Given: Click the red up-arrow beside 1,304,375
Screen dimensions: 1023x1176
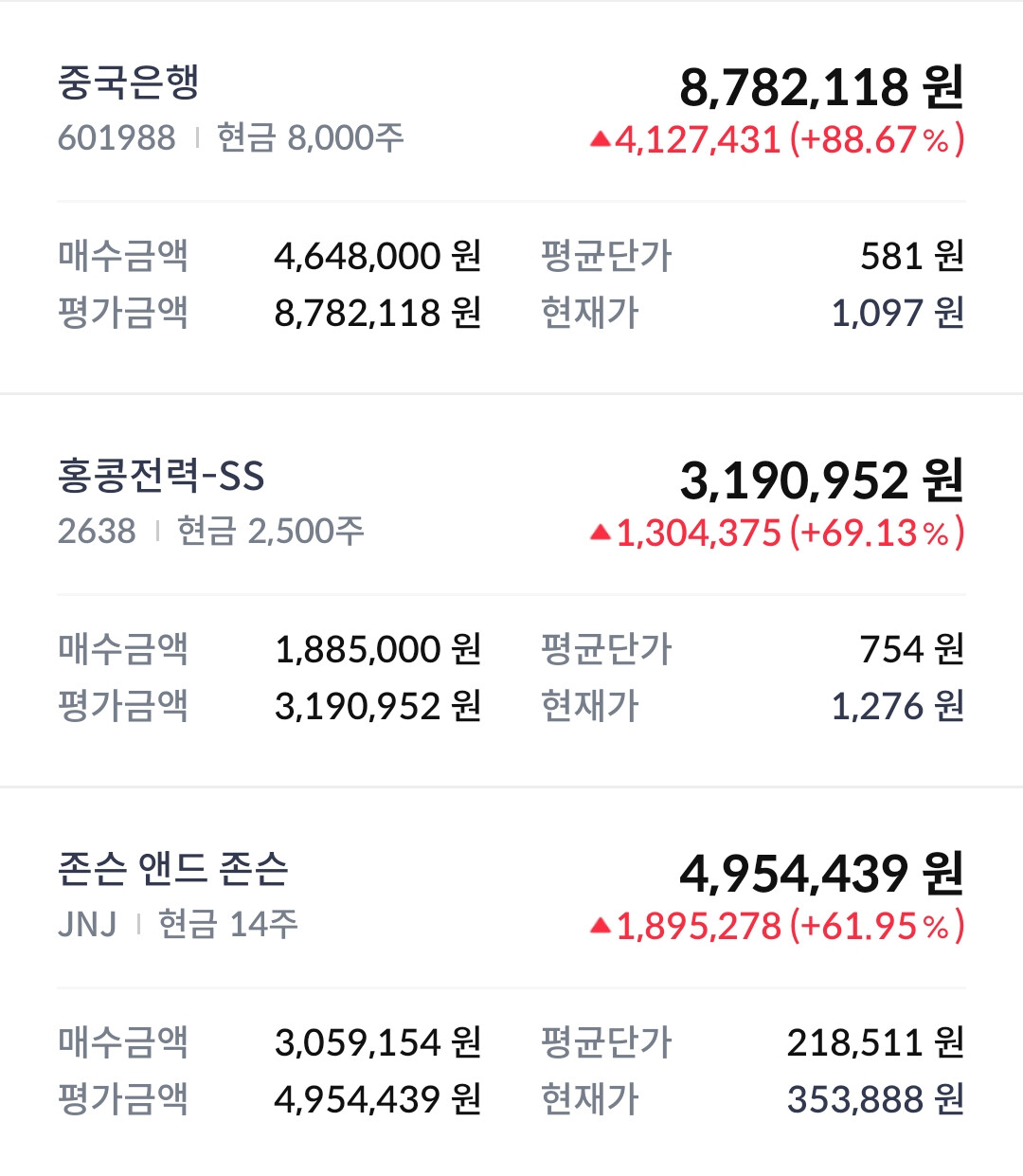Looking at the screenshot, I should pos(600,534).
